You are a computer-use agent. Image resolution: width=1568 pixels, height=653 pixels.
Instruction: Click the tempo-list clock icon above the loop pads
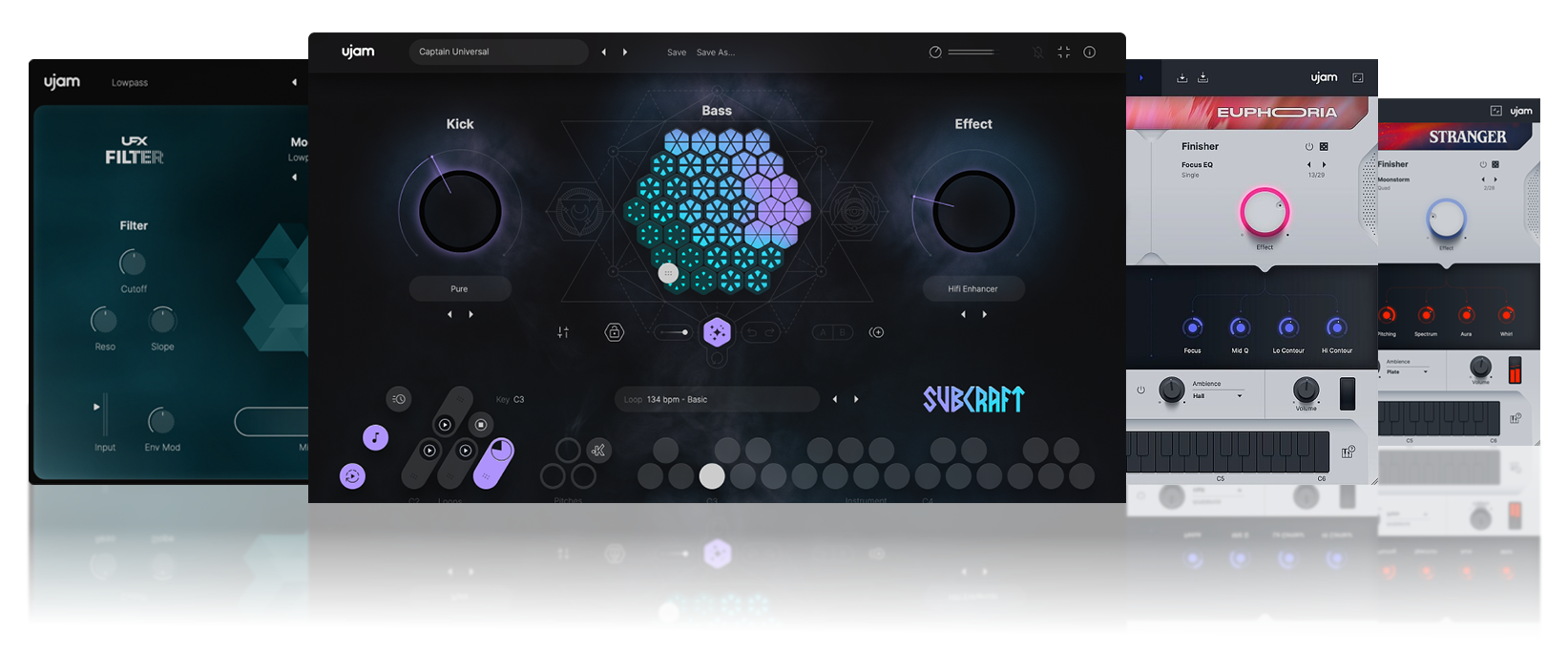pyautogui.click(x=399, y=399)
